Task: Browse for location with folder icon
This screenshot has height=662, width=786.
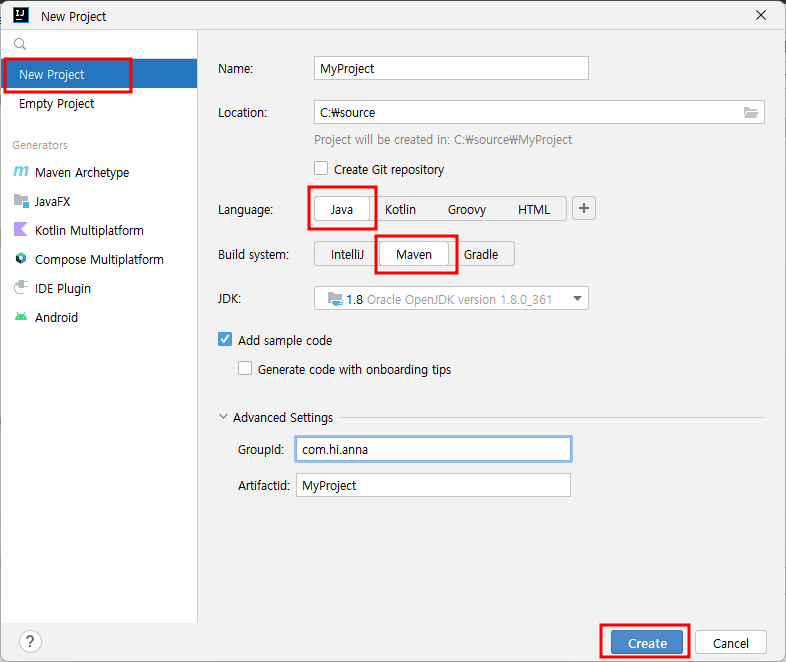Action: [750, 112]
